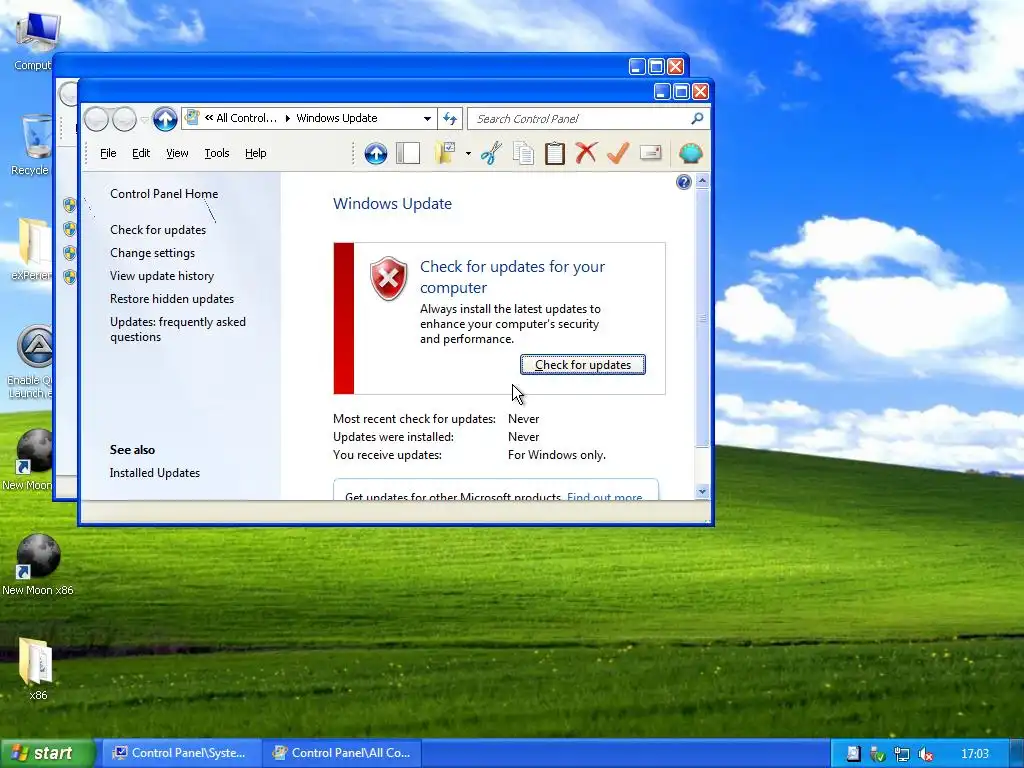The height and width of the screenshot is (768, 1024).
Task: Open the folder views dropdown arrow
Action: pyautogui.click(x=468, y=154)
